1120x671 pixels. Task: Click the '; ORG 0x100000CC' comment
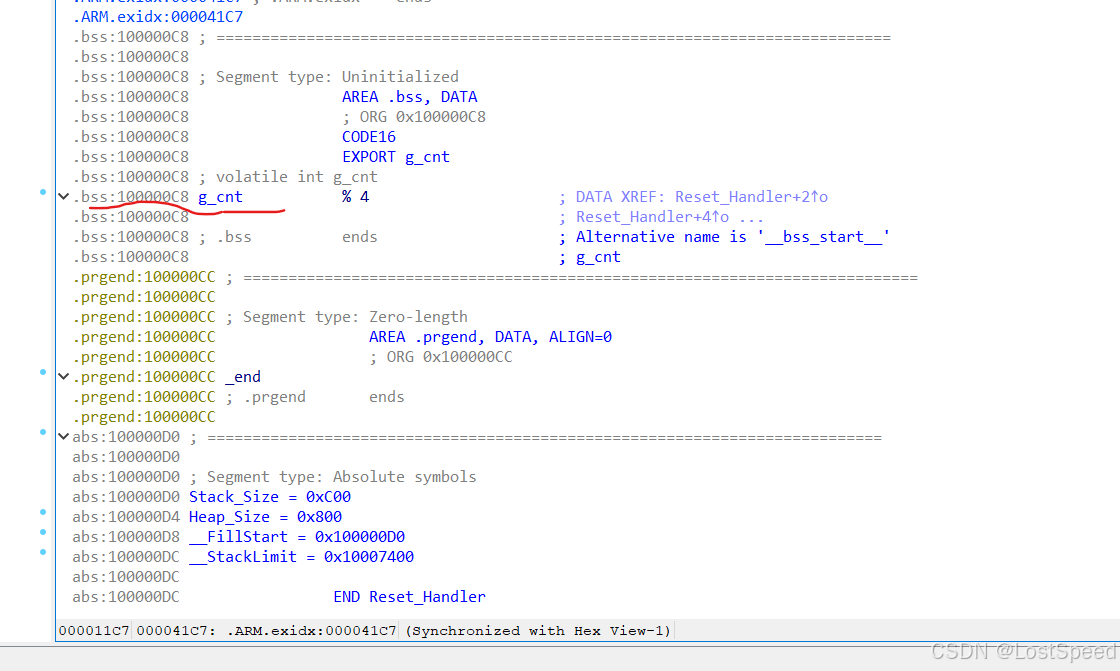[x=441, y=357]
